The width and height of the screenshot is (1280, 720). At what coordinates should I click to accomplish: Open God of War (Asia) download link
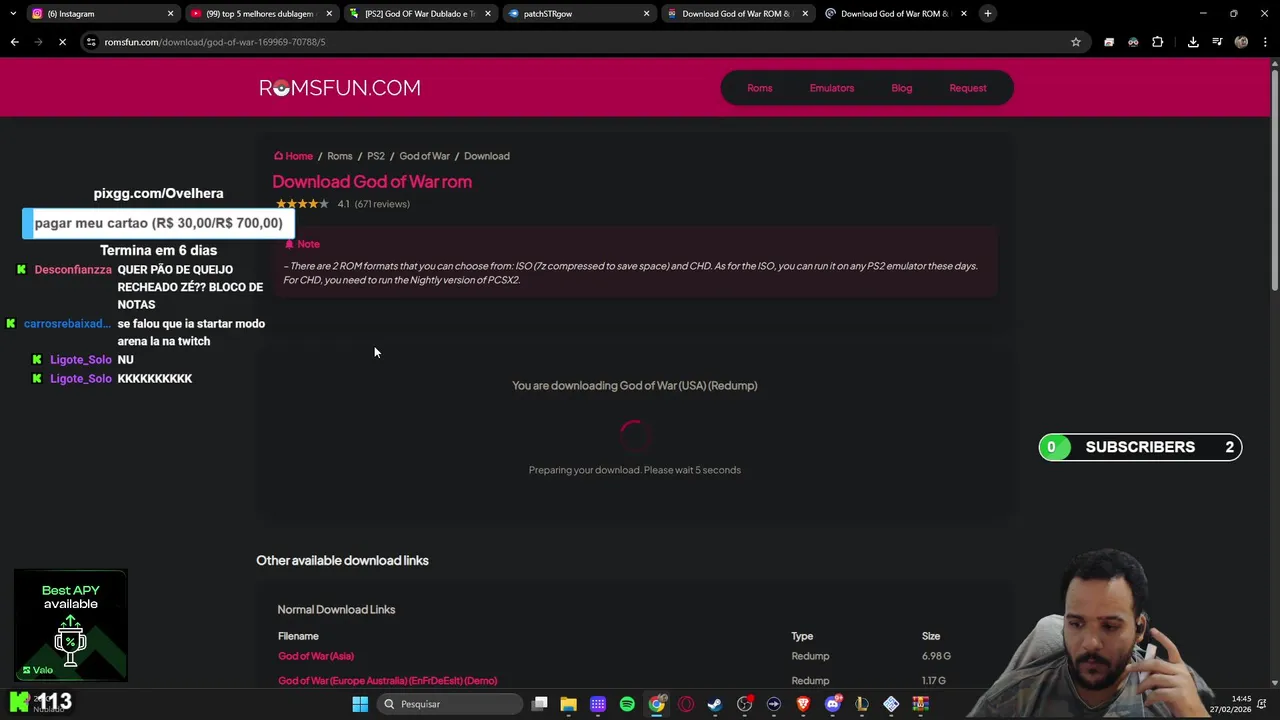coord(316,656)
